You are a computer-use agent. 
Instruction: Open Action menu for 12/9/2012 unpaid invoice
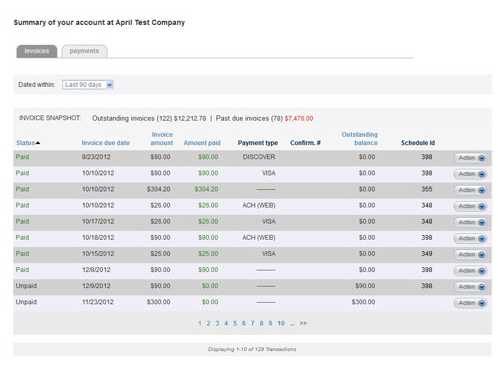point(470,287)
